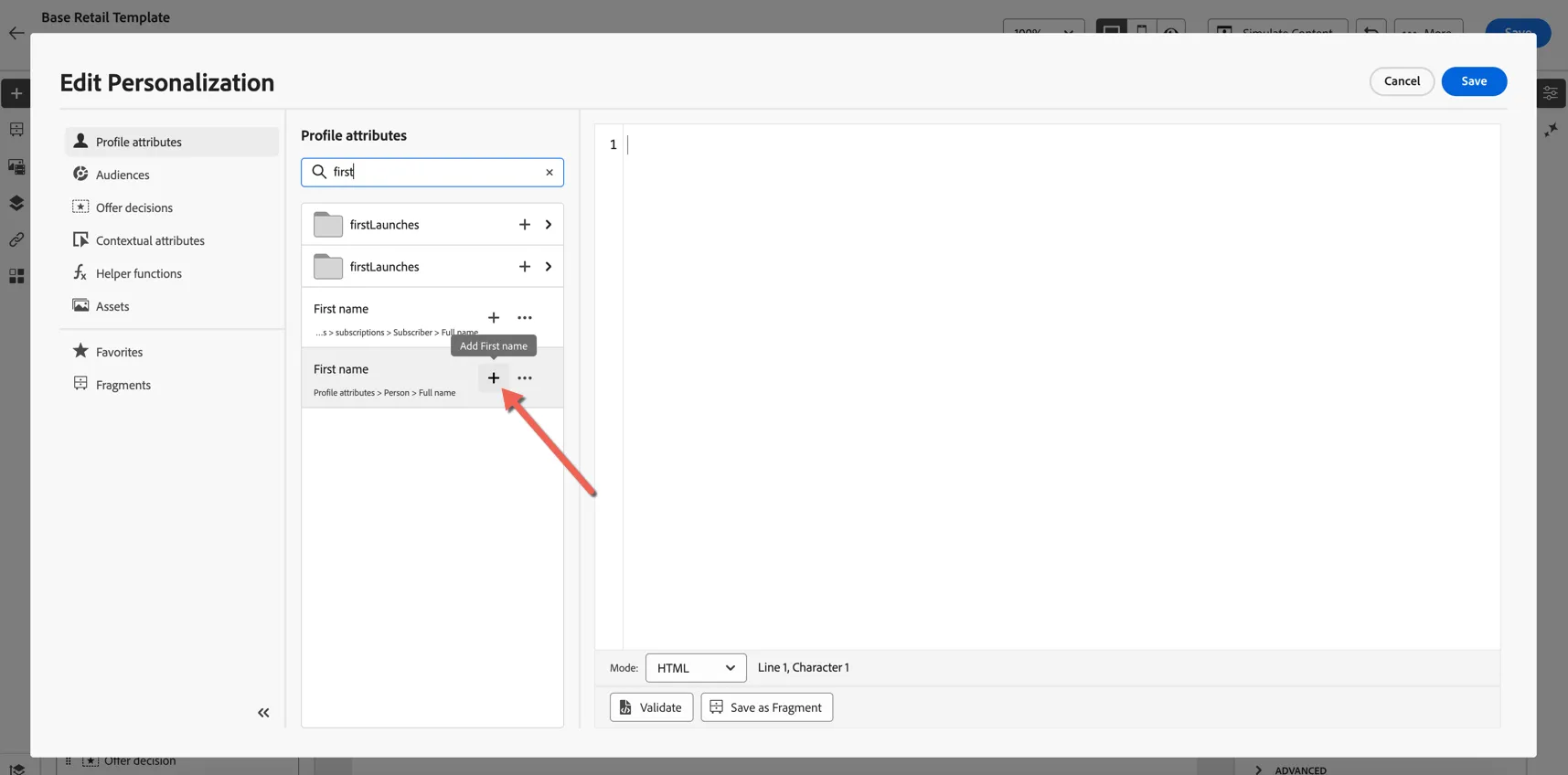Add the first firstLaunches folder
Viewport: 1568px width, 775px height.
[525, 225]
